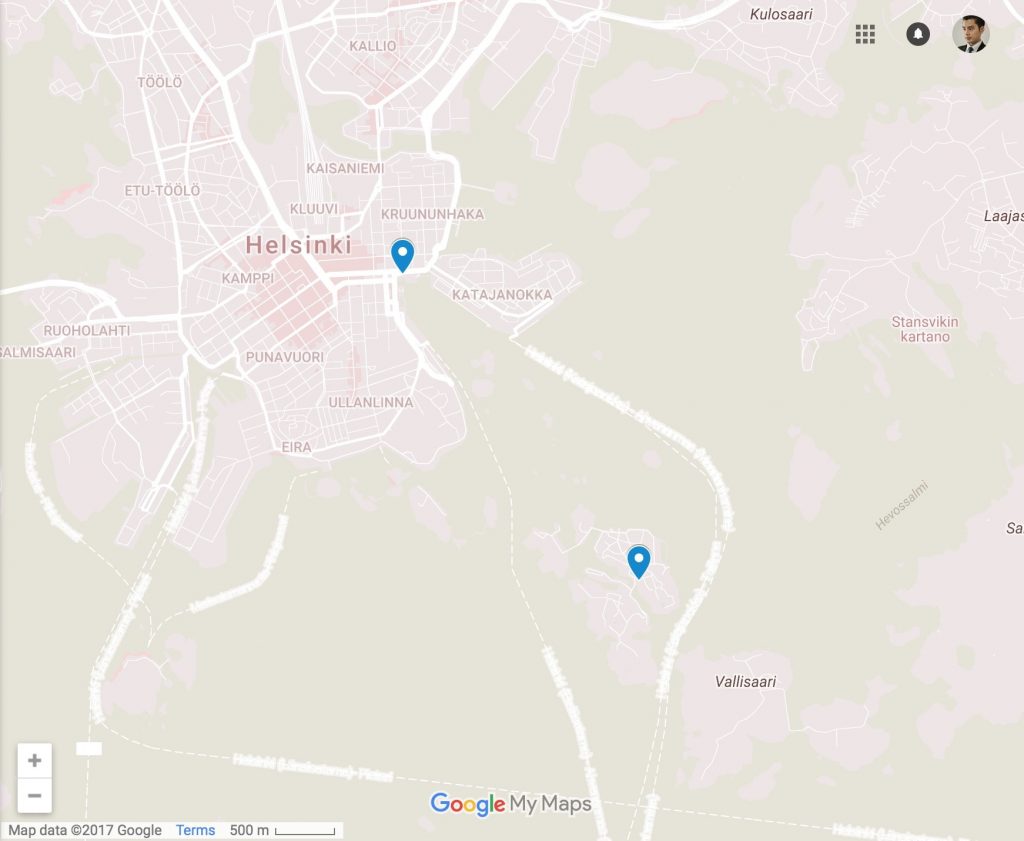This screenshot has height=841, width=1024.
Task: Select the blue pin on Suomenlinna island
Action: 639,562
